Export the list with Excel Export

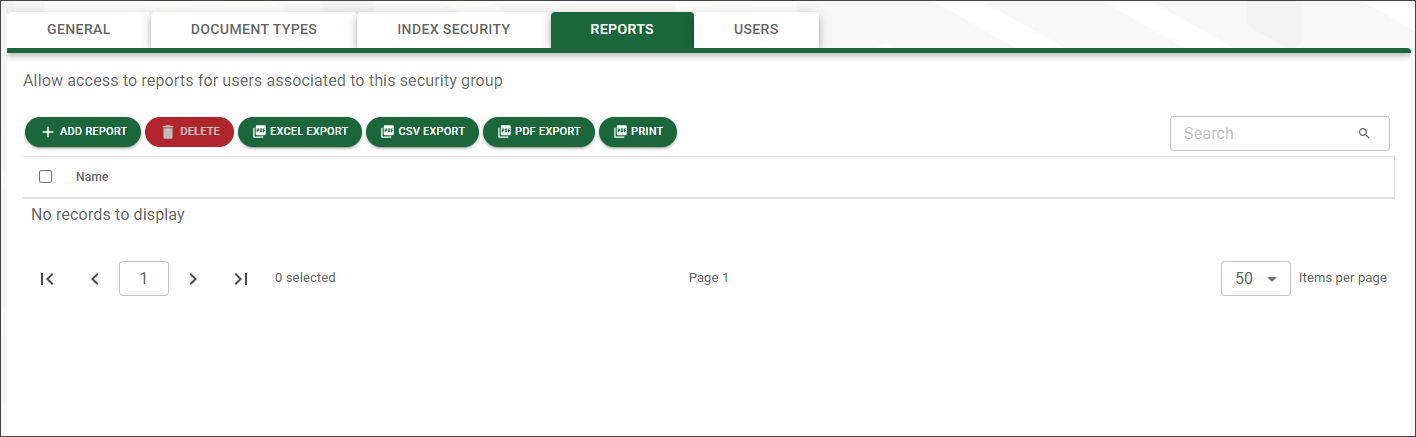point(300,132)
